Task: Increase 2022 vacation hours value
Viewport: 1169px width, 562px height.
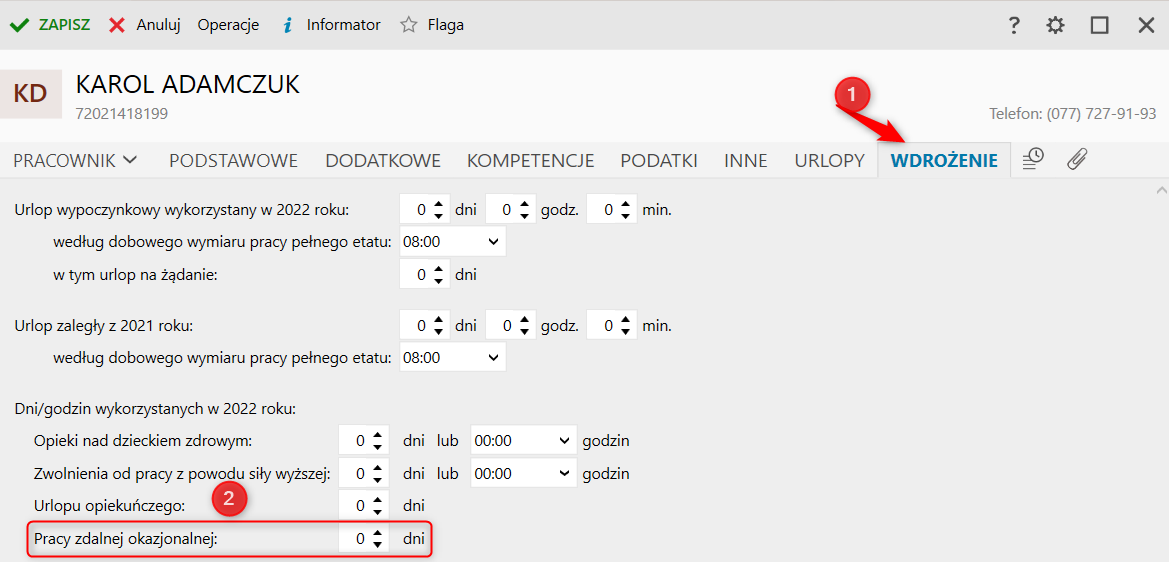Action: pyautogui.click(x=526, y=205)
